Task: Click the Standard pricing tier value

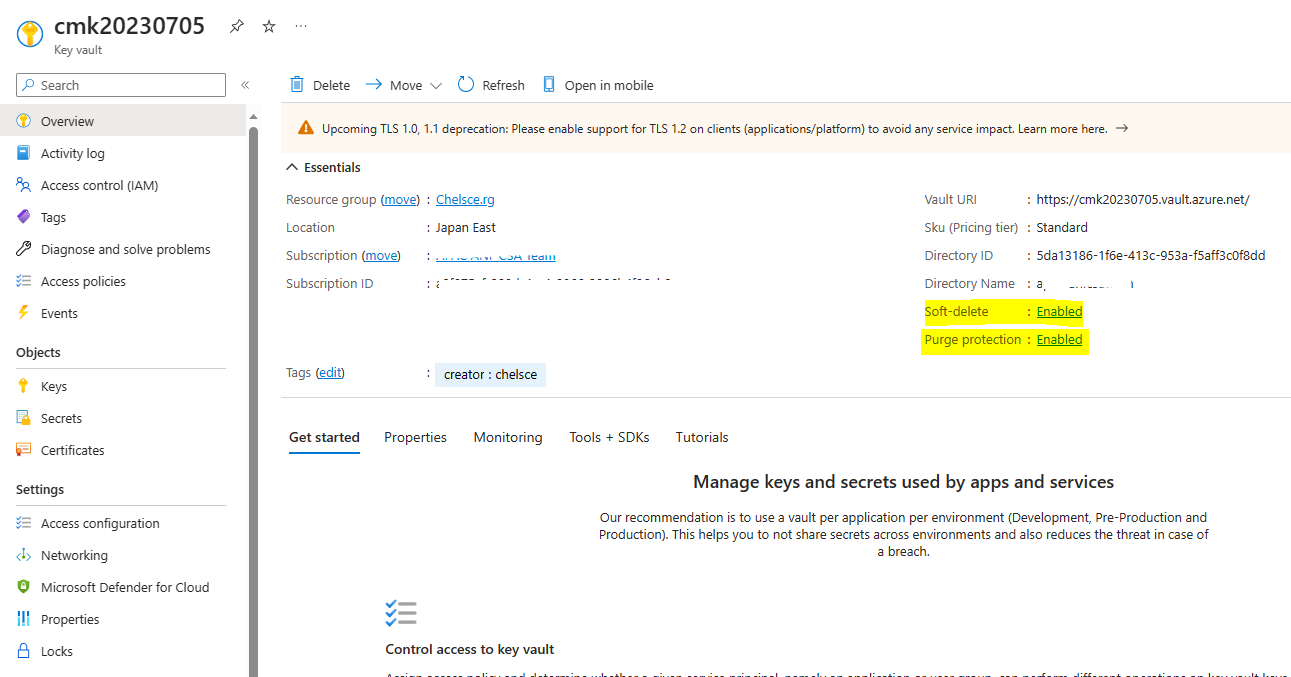Action: [1062, 227]
